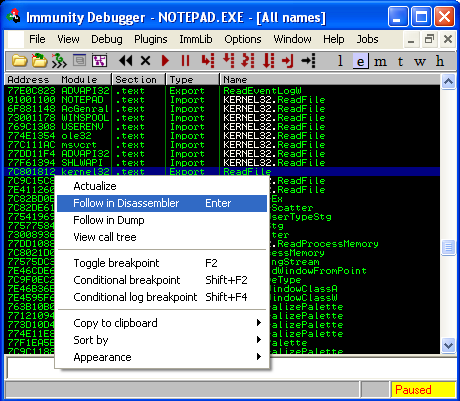
Task: Click the X close program toolbar icon
Action: pyautogui.click(x=145, y=61)
